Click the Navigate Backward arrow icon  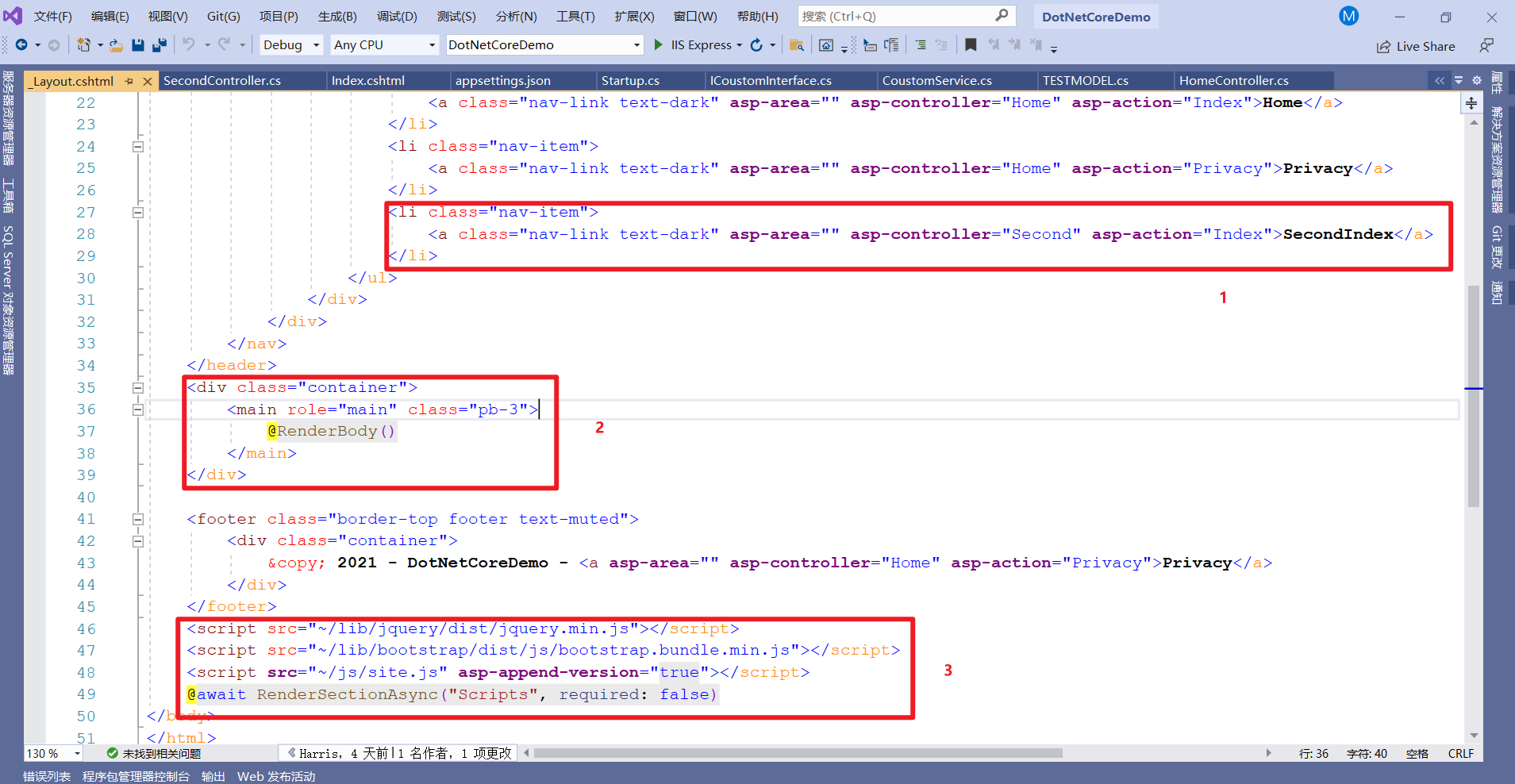(x=21, y=45)
